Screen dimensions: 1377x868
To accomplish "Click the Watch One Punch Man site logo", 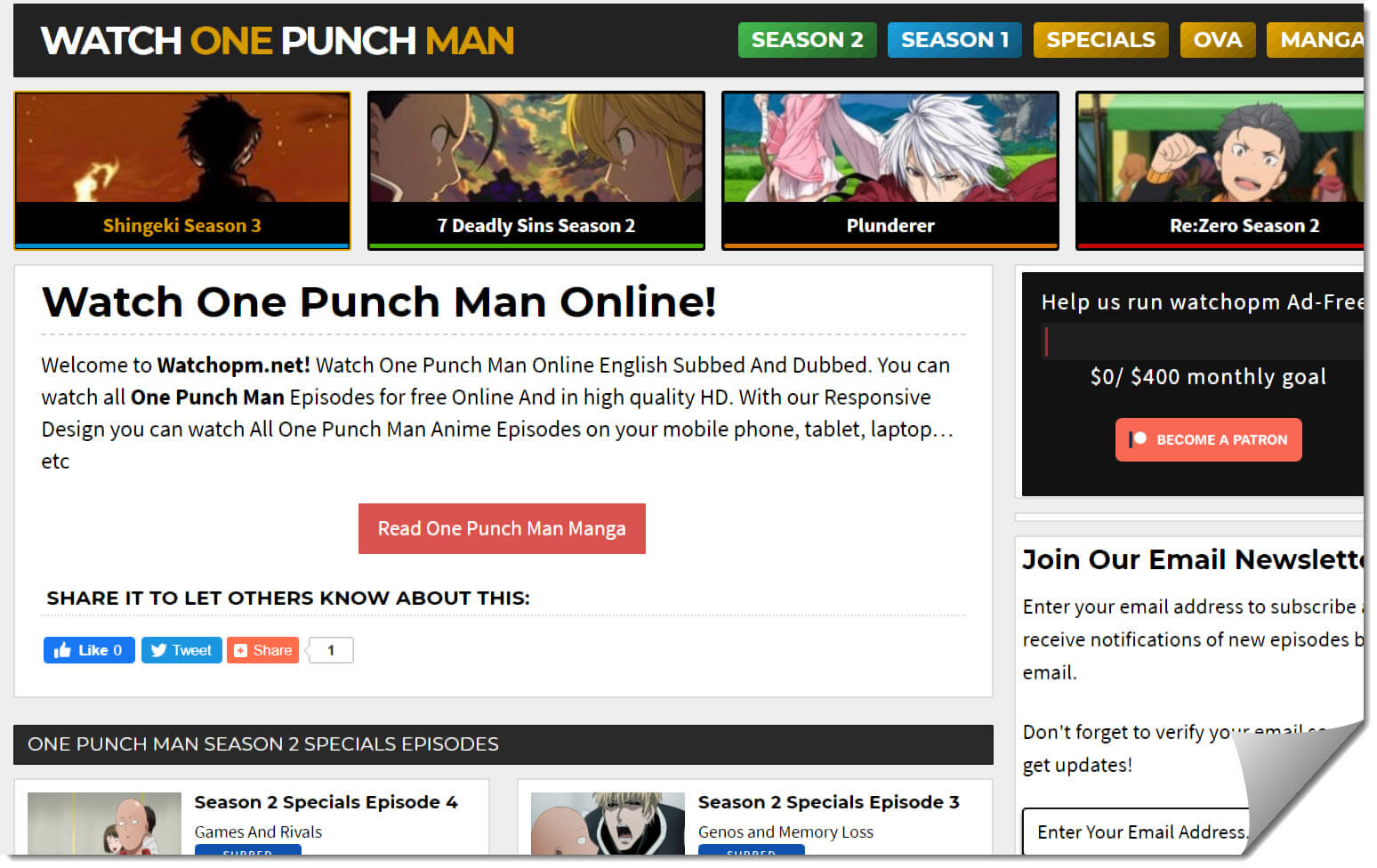I will [x=278, y=41].
